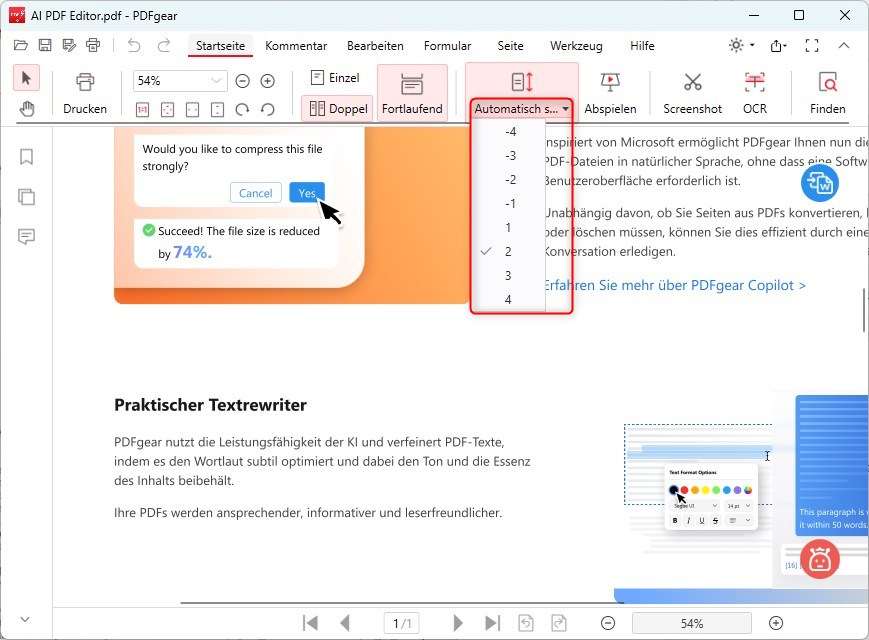869x640 pixels.
Task: Toggle Doppel double page view
Action: [338, 109]
